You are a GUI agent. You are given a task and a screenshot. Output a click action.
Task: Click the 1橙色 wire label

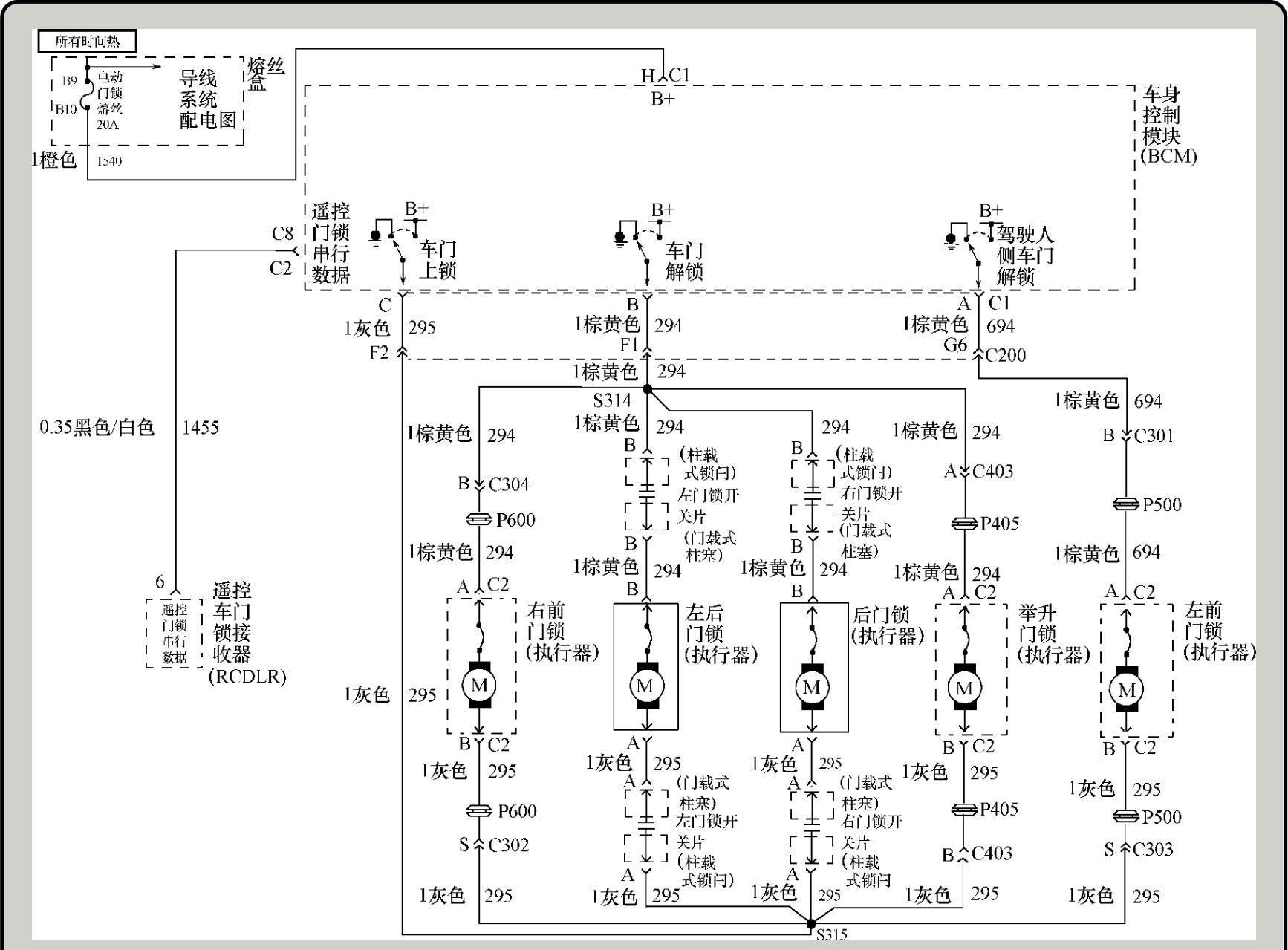coord(53,160)
